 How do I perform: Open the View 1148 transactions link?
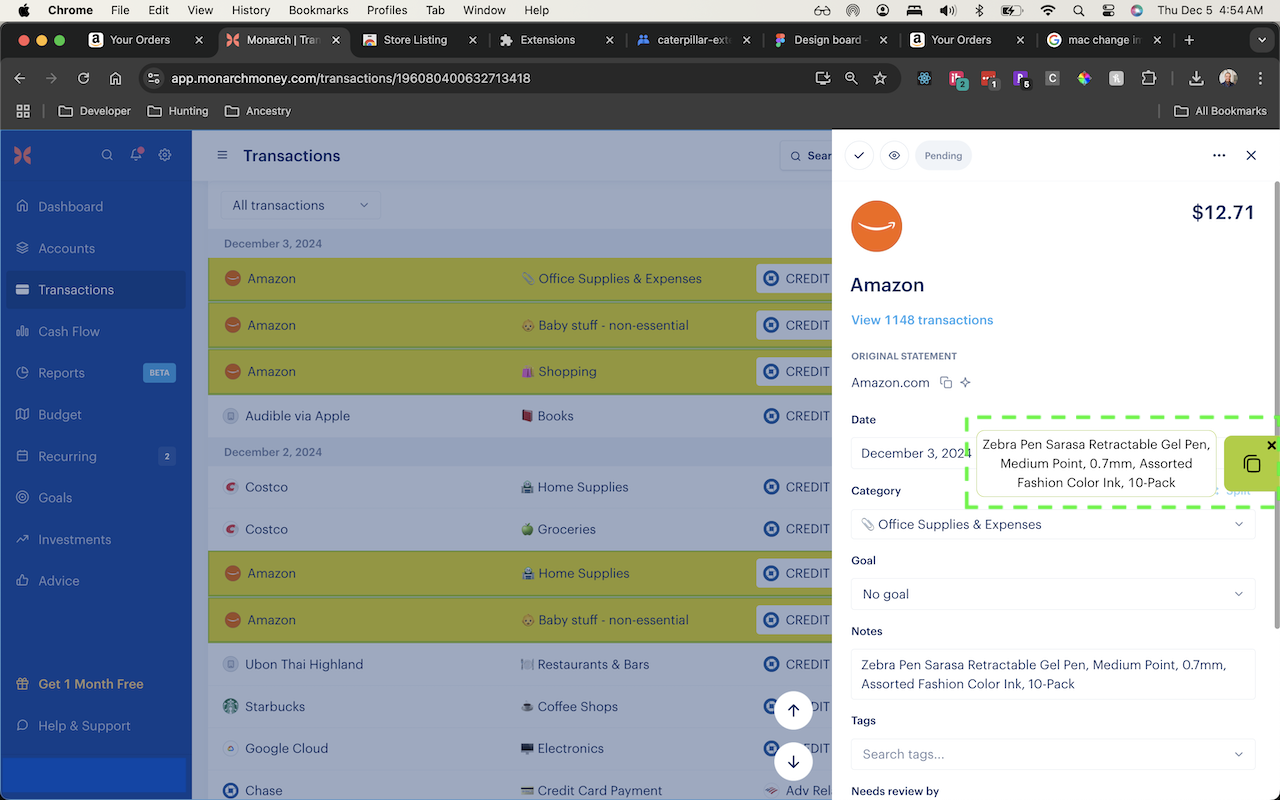click(x=922, y=319)
